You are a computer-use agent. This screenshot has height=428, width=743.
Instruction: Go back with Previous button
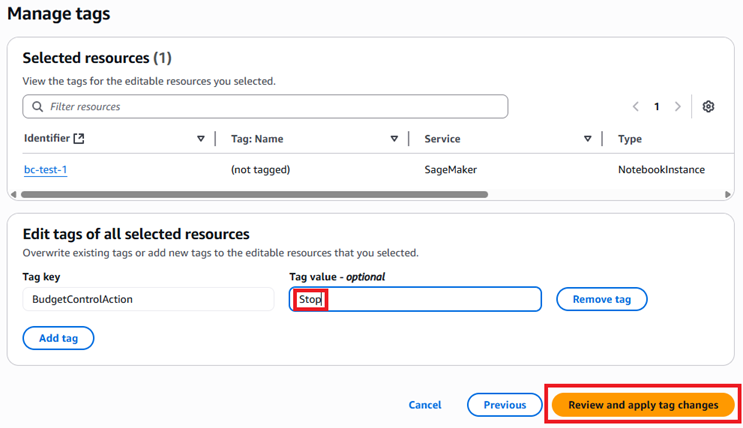click(x=505, y=405)
